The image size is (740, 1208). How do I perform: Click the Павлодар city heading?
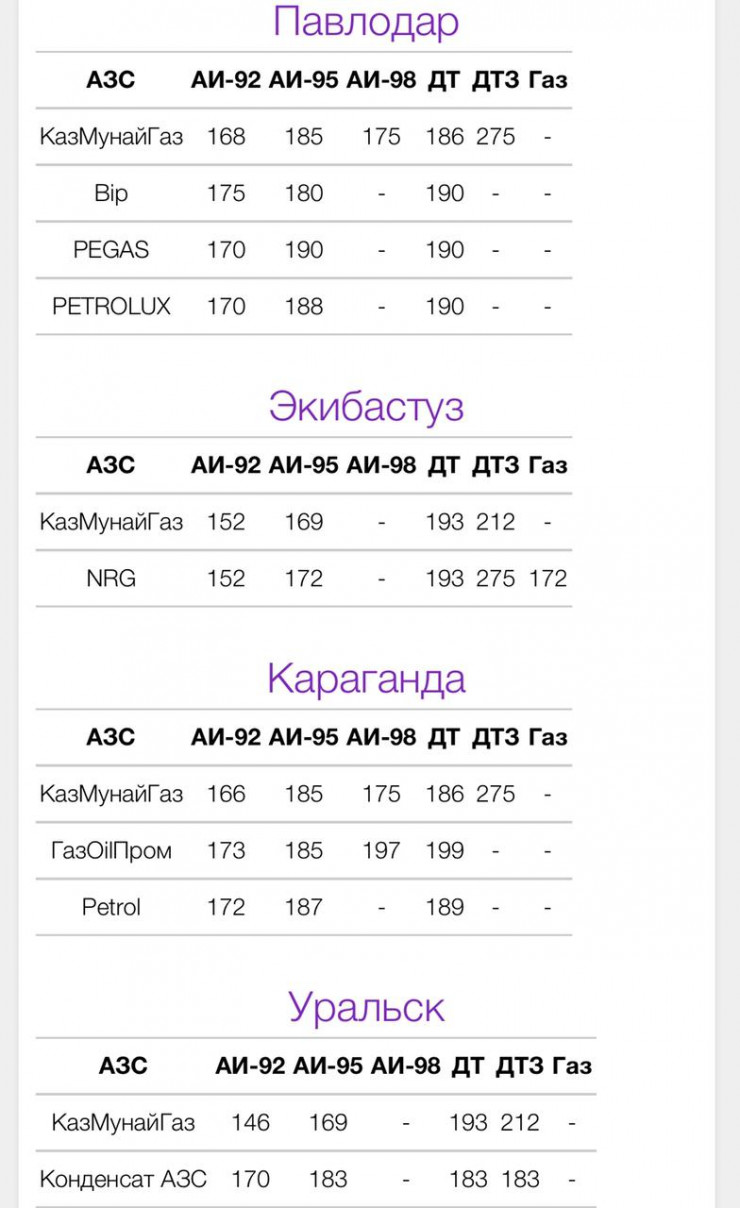pyautogui.click(x=365, y=22)
